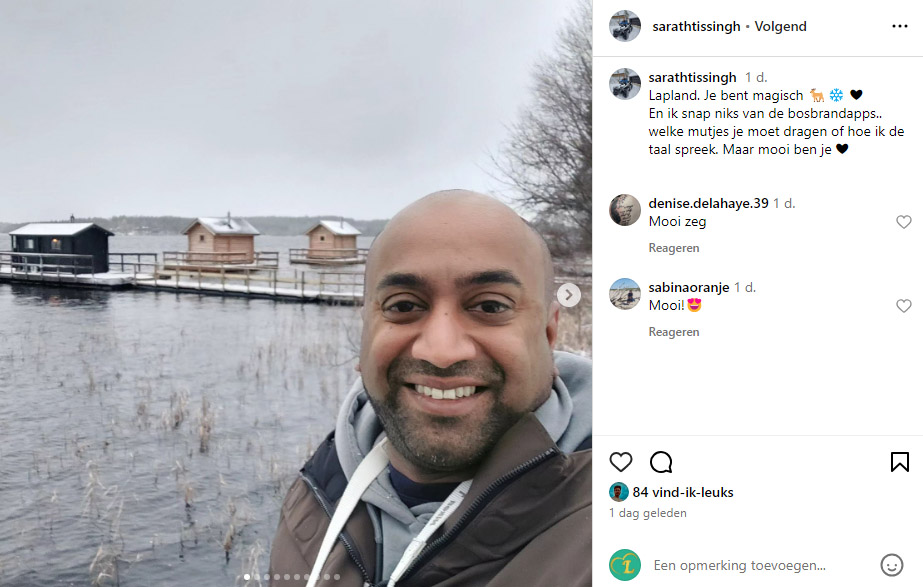Toggle the Volgend following status
Viewport: 923px width, 587px height.
pos(781,26)
